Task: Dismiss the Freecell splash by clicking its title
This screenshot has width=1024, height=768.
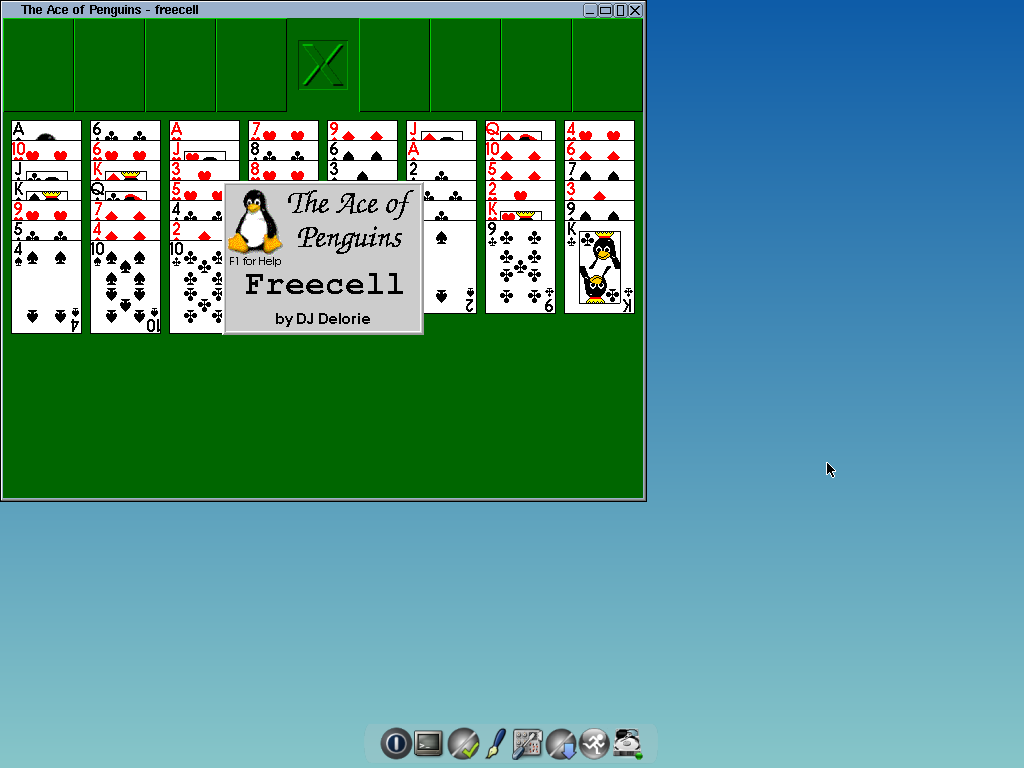Action: tap(324, 284)
